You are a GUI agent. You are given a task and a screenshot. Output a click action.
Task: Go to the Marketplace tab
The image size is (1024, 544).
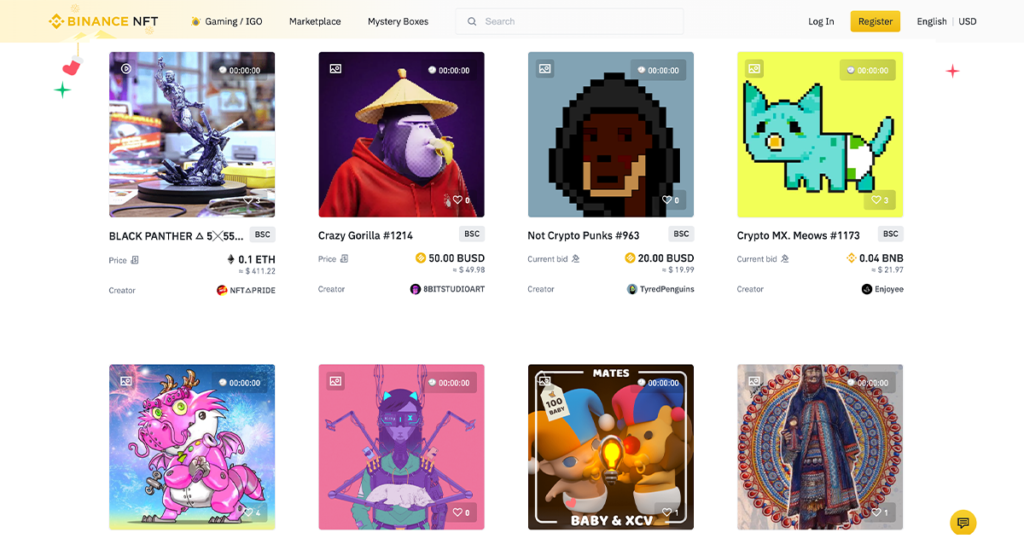(315, 22)
